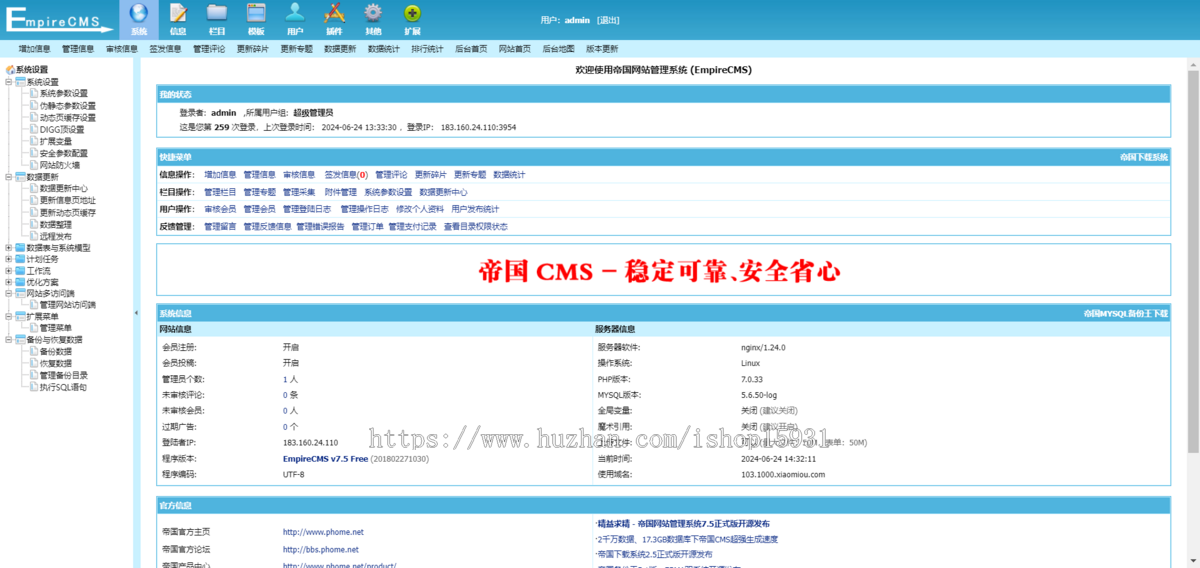
Task: Open the 模板 template icon
Action: click(x=256, y=14)
